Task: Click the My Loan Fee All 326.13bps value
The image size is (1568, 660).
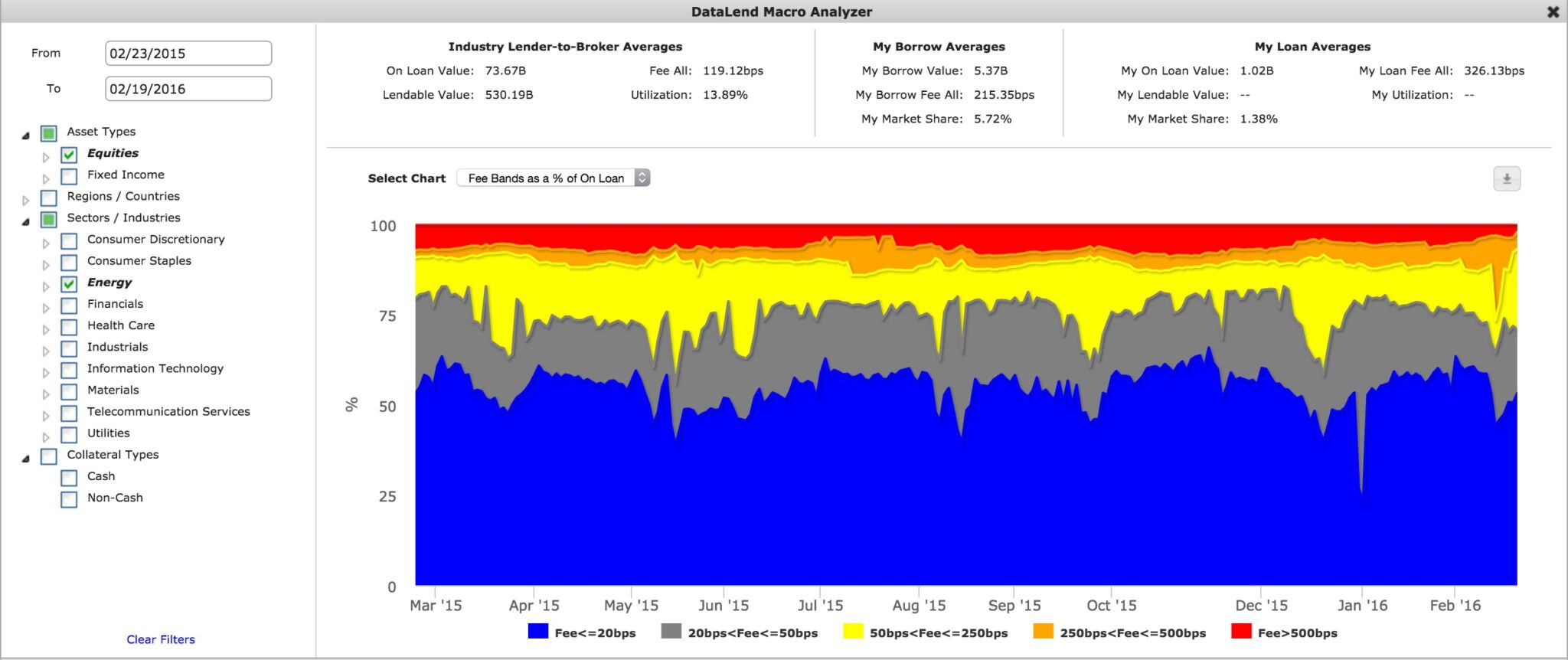Action: coord(1494,70)
